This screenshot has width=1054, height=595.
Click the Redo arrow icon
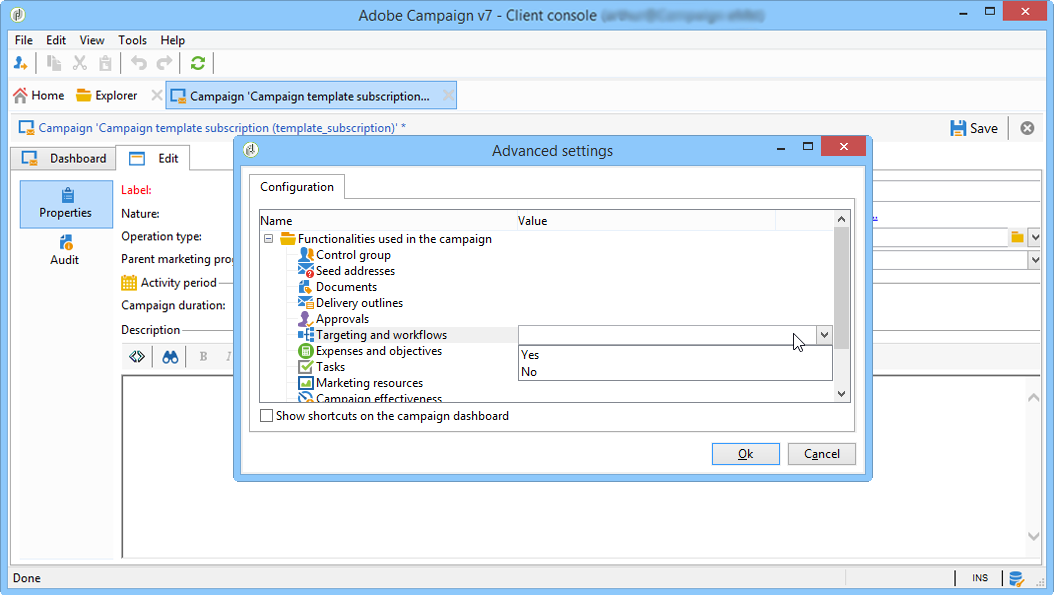(x=164, y=63)
